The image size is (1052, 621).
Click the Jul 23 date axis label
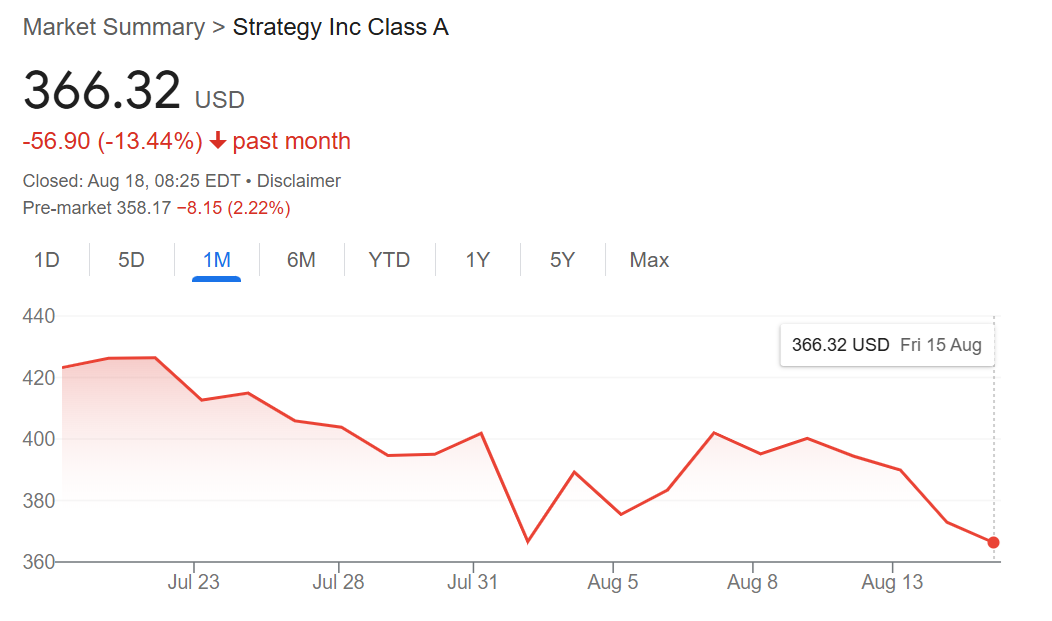(194, 582)
